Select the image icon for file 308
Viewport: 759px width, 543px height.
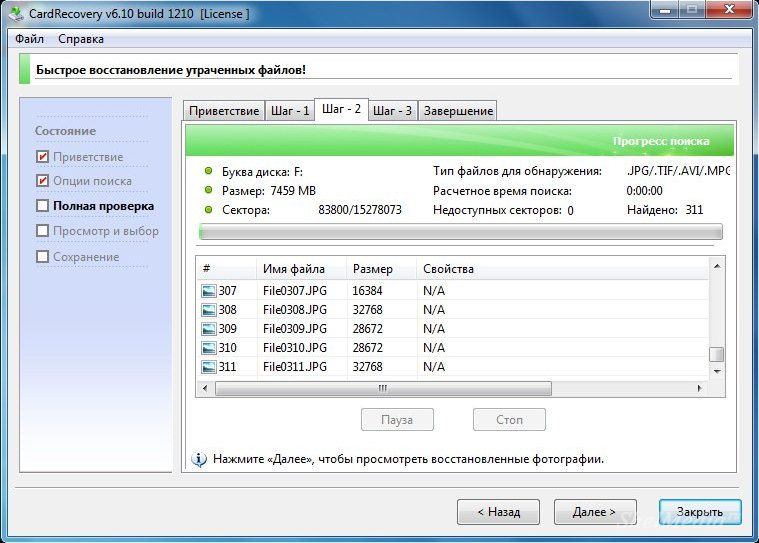pyautogui.click(x=209, y=310)
